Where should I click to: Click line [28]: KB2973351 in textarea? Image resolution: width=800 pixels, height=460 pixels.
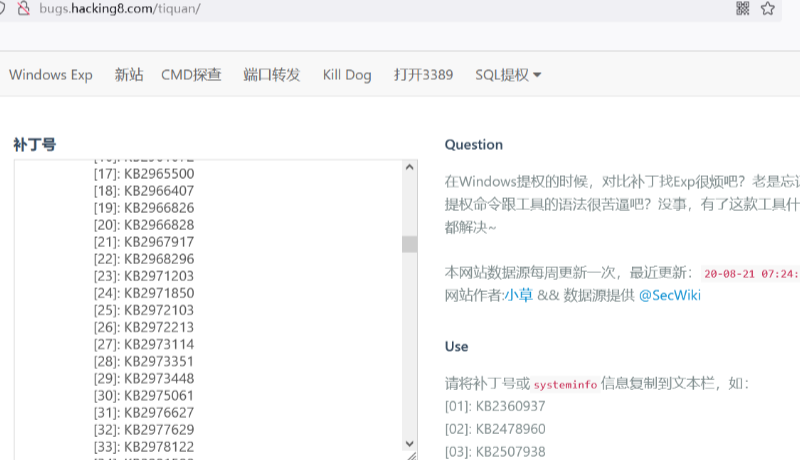144,362
